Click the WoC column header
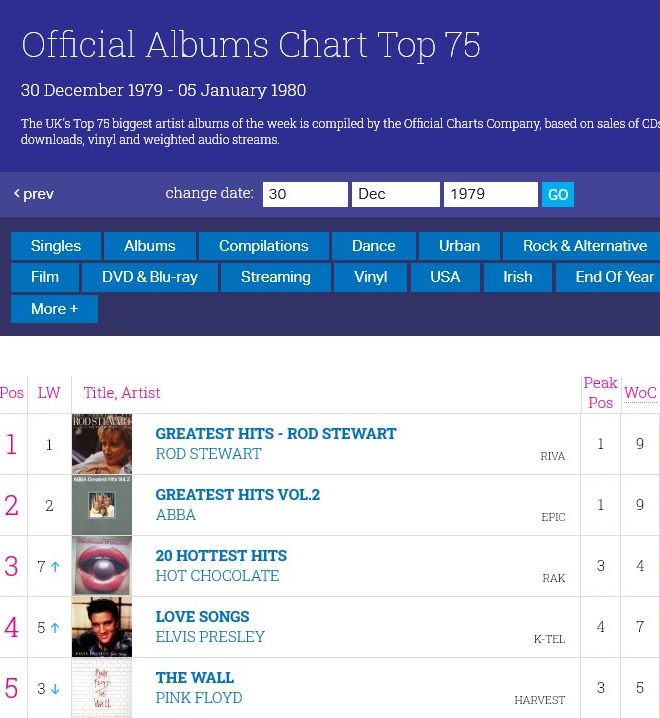The width and height of the screenshot is (660, 718). coord(640,392)
